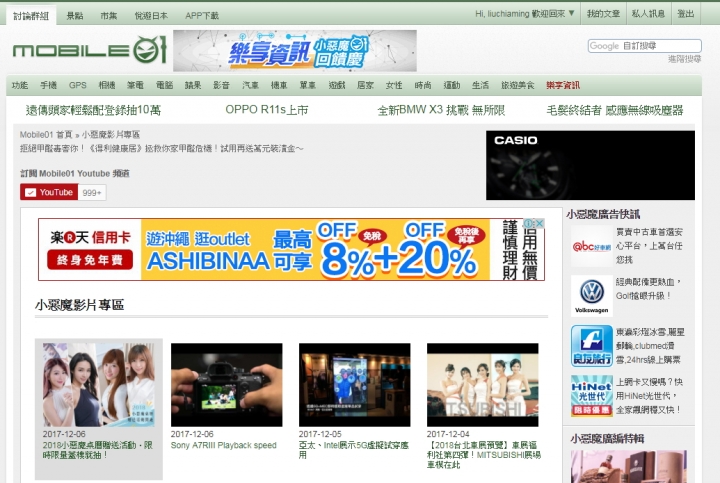Click the 樂享資訊 小惡魔回饋慶 header banner
This screenshot has width=720, height=483.
coord(295,51)
